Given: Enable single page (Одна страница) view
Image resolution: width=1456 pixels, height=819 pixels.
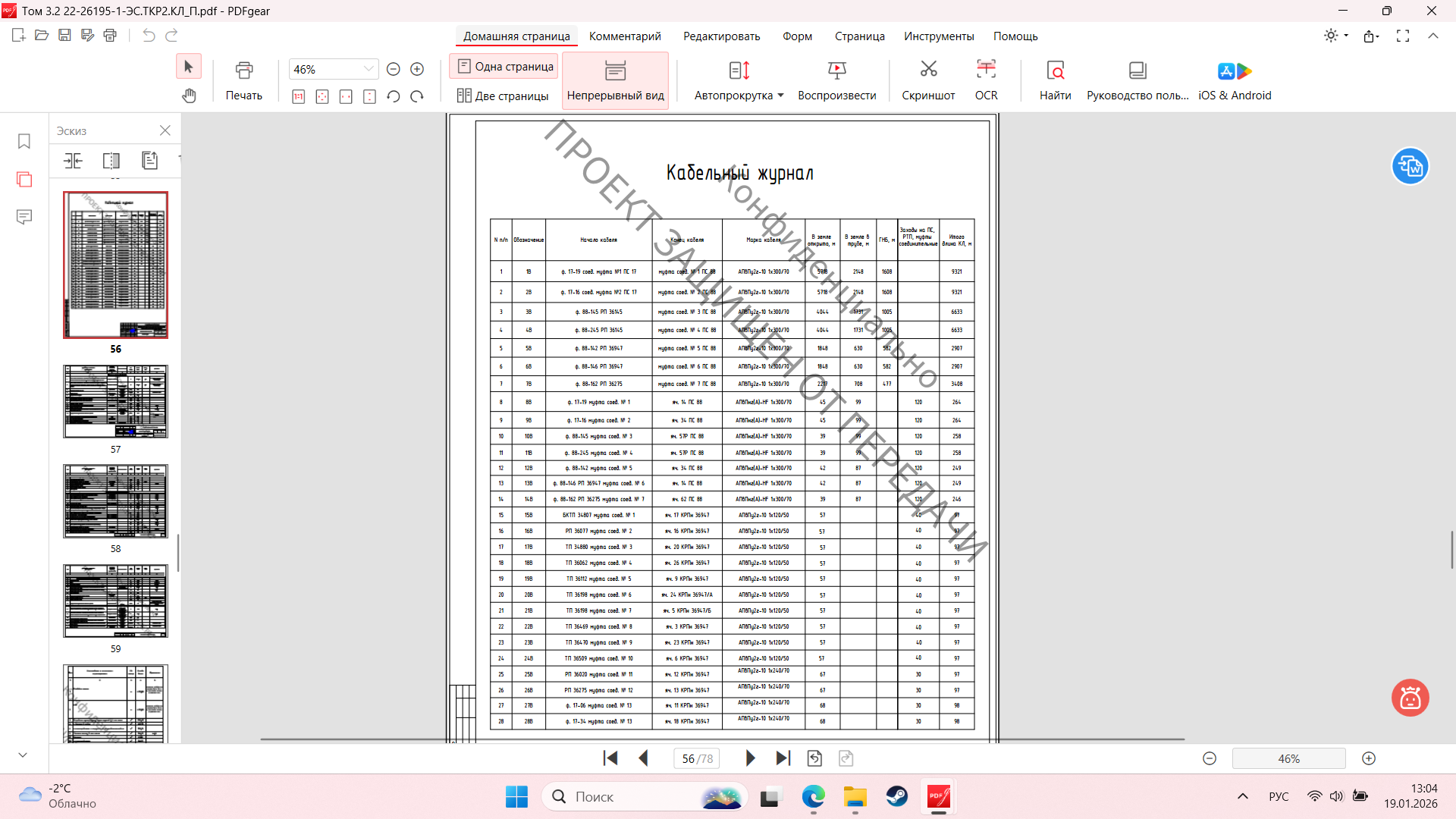Looking at the screenshot, I should coord(505,67).
